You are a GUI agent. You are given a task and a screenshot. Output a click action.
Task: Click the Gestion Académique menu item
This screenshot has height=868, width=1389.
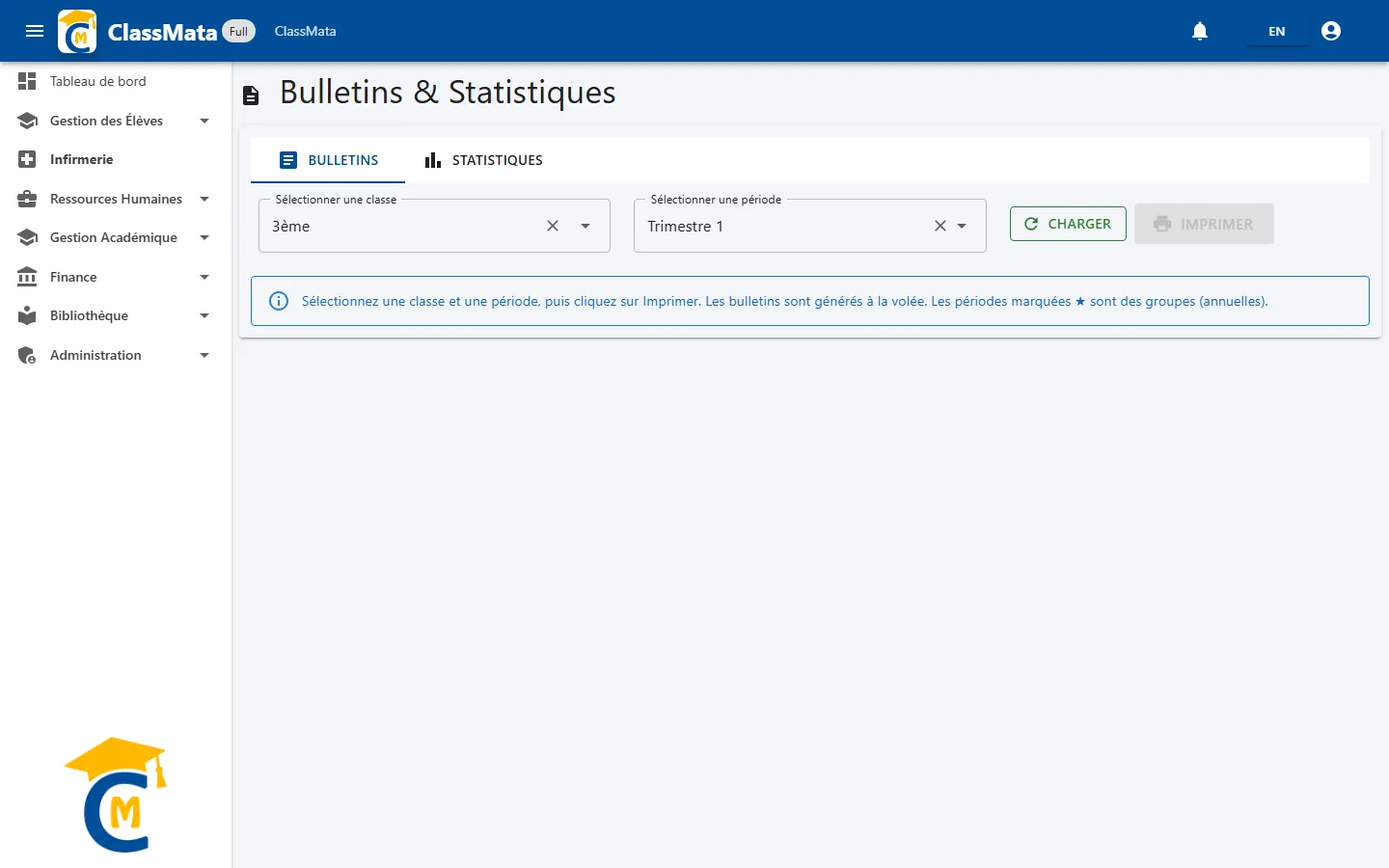pyautogui.click(x=116, y=237)
